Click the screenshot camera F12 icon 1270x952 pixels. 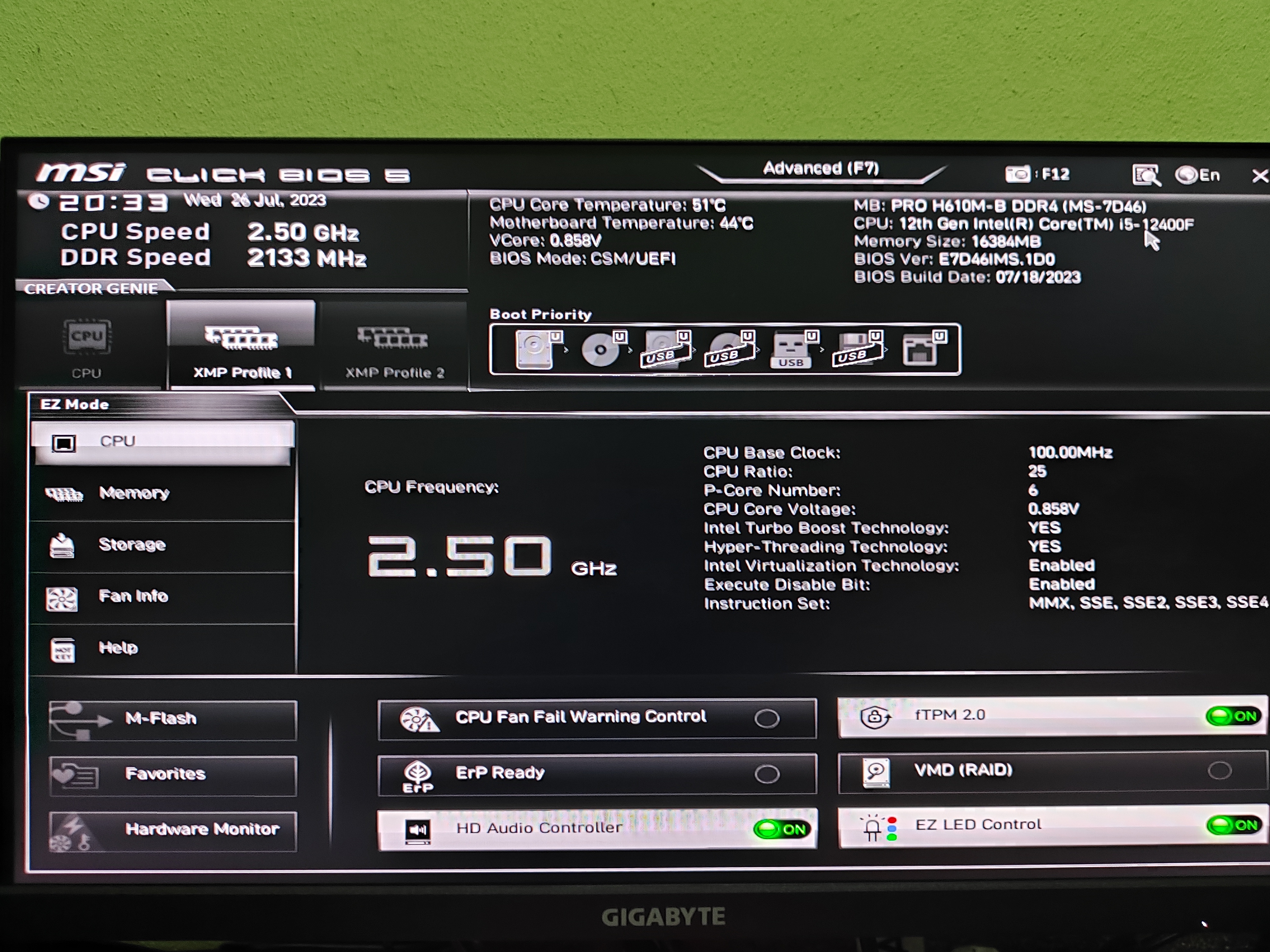click(x=1018, y=174)
